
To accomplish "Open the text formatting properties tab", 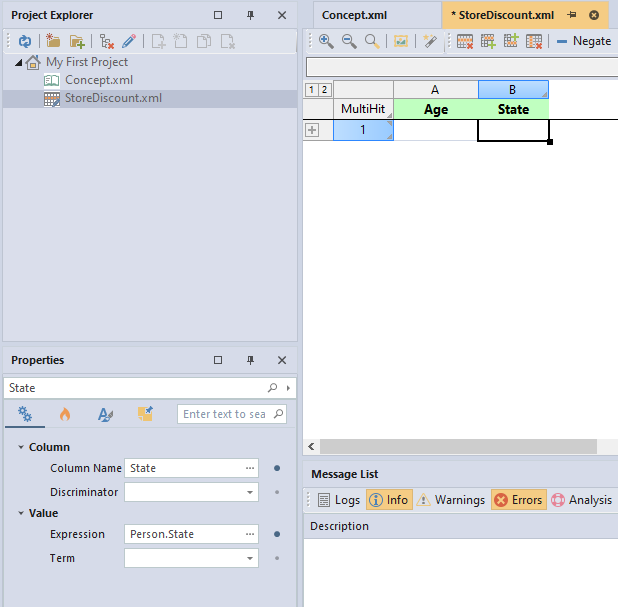I will point(105,414).
